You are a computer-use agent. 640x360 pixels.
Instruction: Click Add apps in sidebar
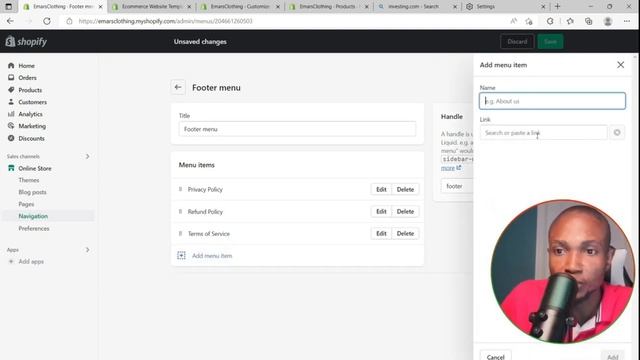(31, 262)
